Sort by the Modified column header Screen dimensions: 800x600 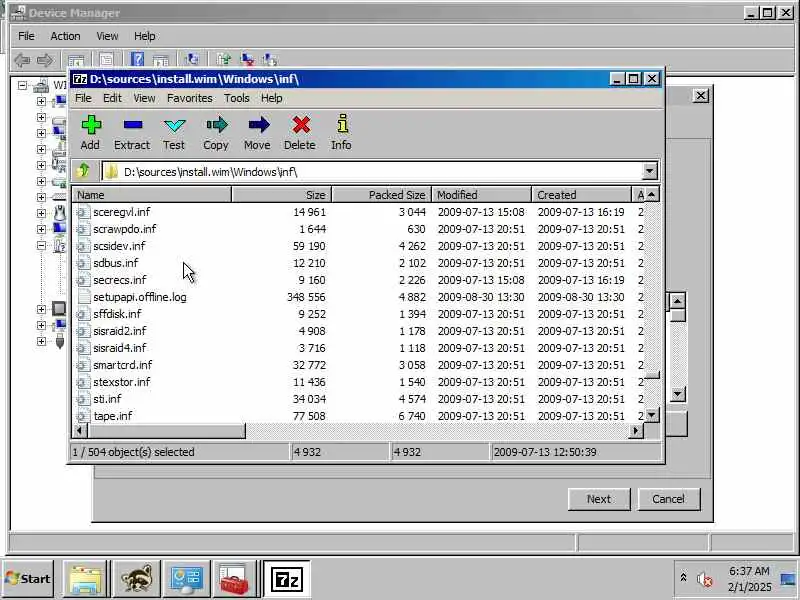(482, 195)
